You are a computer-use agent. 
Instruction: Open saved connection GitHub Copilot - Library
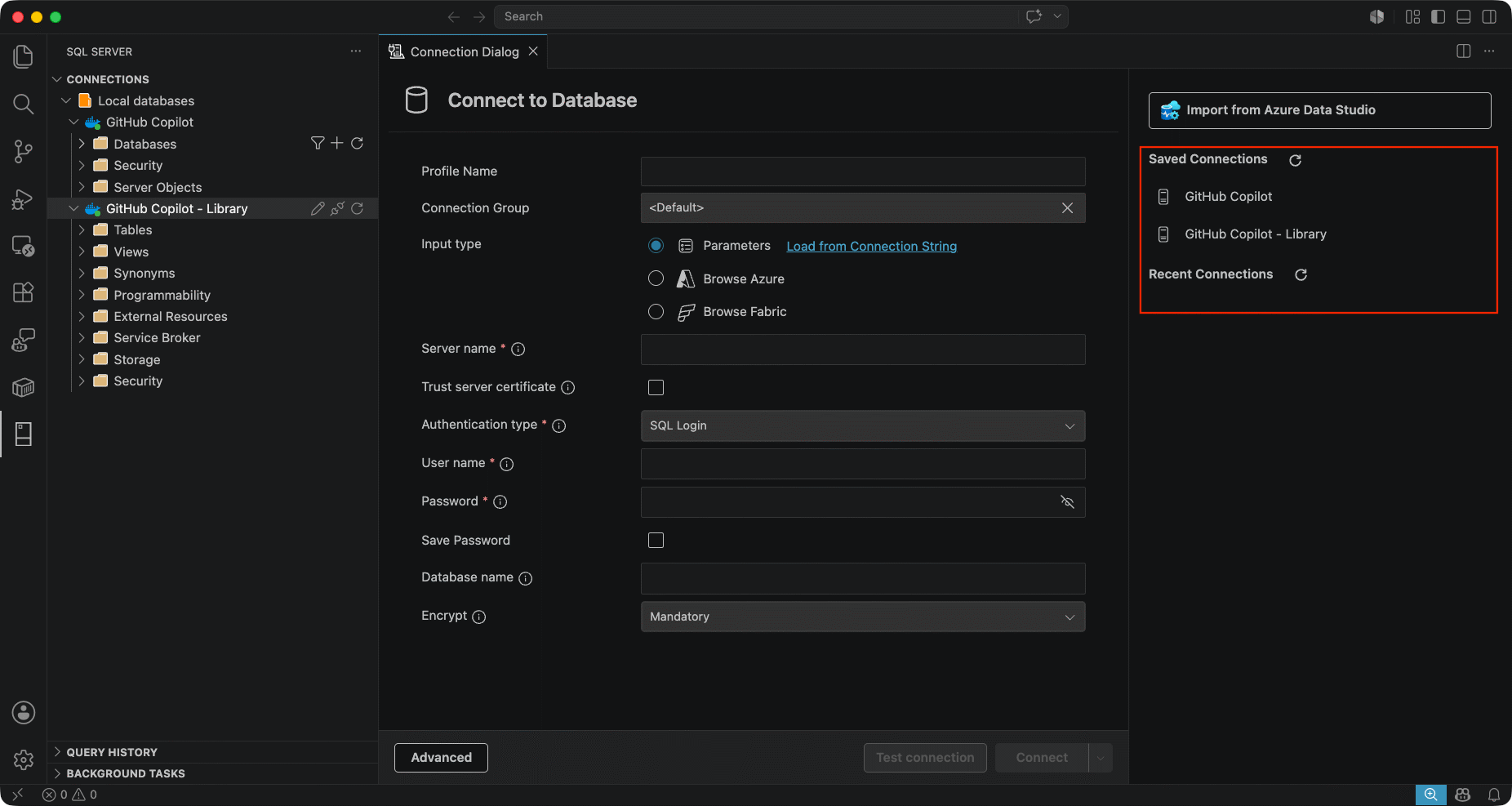[1255, 234]
